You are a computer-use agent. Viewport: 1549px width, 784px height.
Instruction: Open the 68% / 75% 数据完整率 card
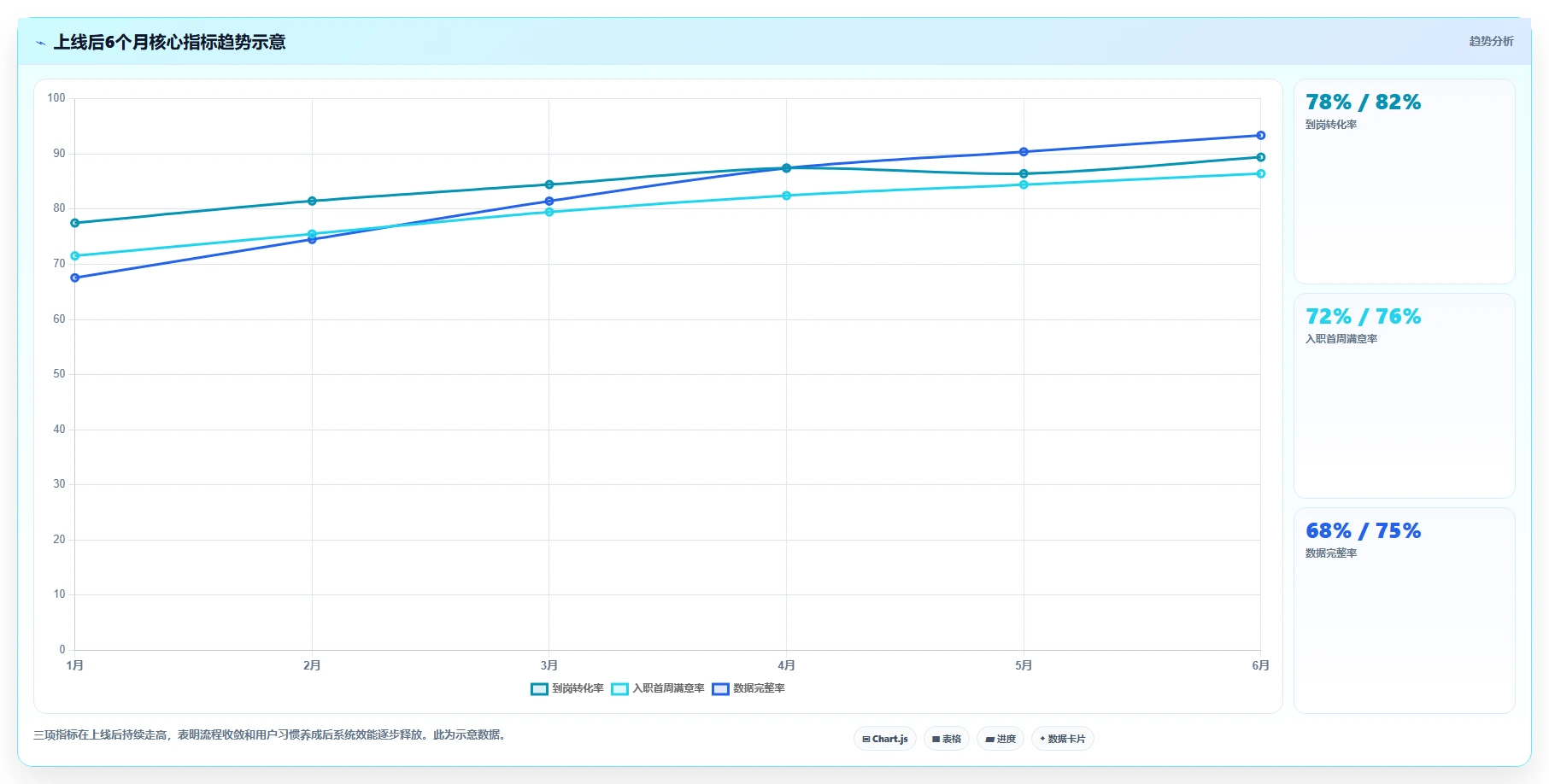1404,610
